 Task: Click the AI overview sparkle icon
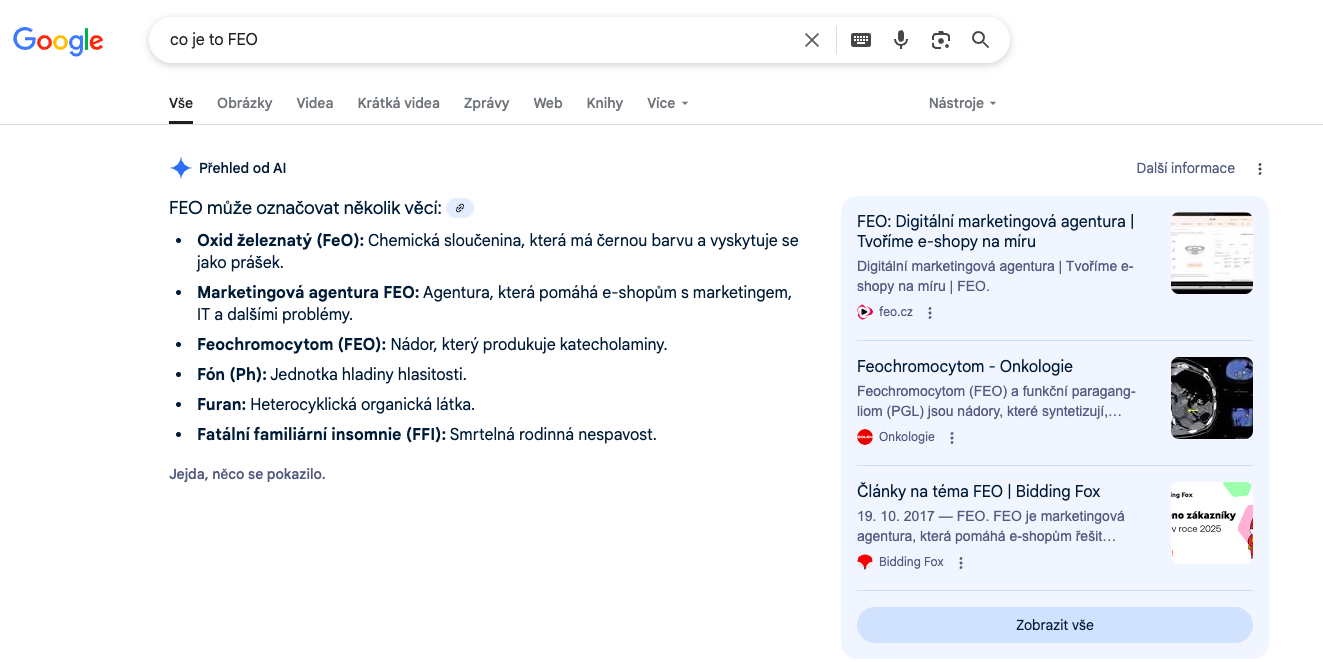tap(180, 168)
